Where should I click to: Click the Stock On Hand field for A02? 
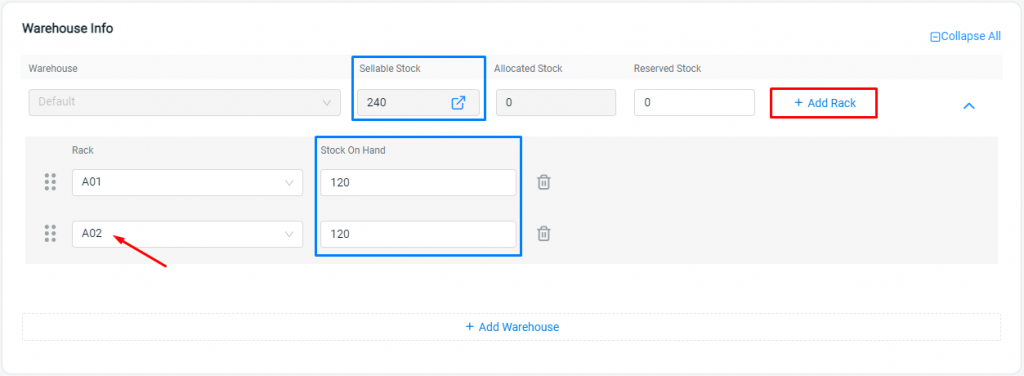click(418, 234)
